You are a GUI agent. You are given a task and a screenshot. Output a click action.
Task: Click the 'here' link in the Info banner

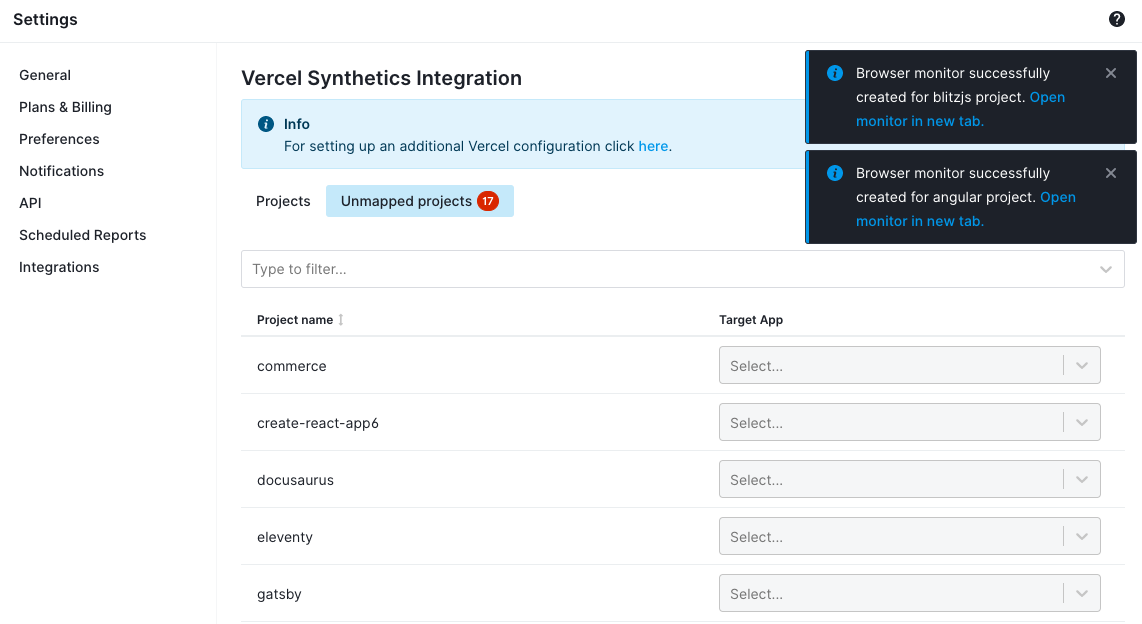click(x=653, y=146)
